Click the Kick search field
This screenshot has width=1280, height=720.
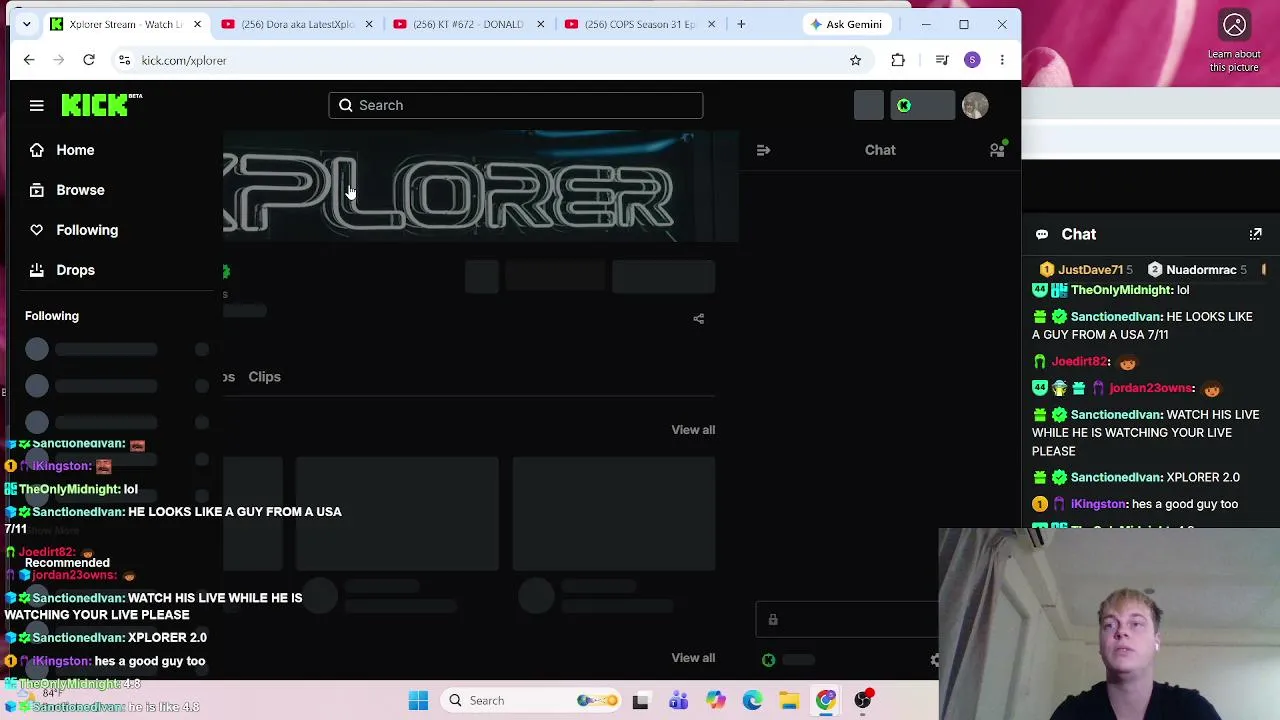click(x=516, y=105)
